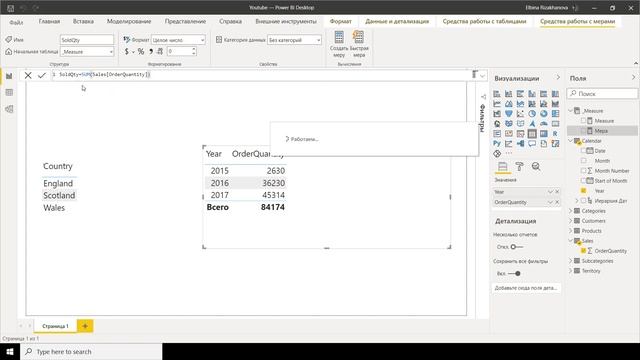Collapse the _Measure table in Fields

571,111
